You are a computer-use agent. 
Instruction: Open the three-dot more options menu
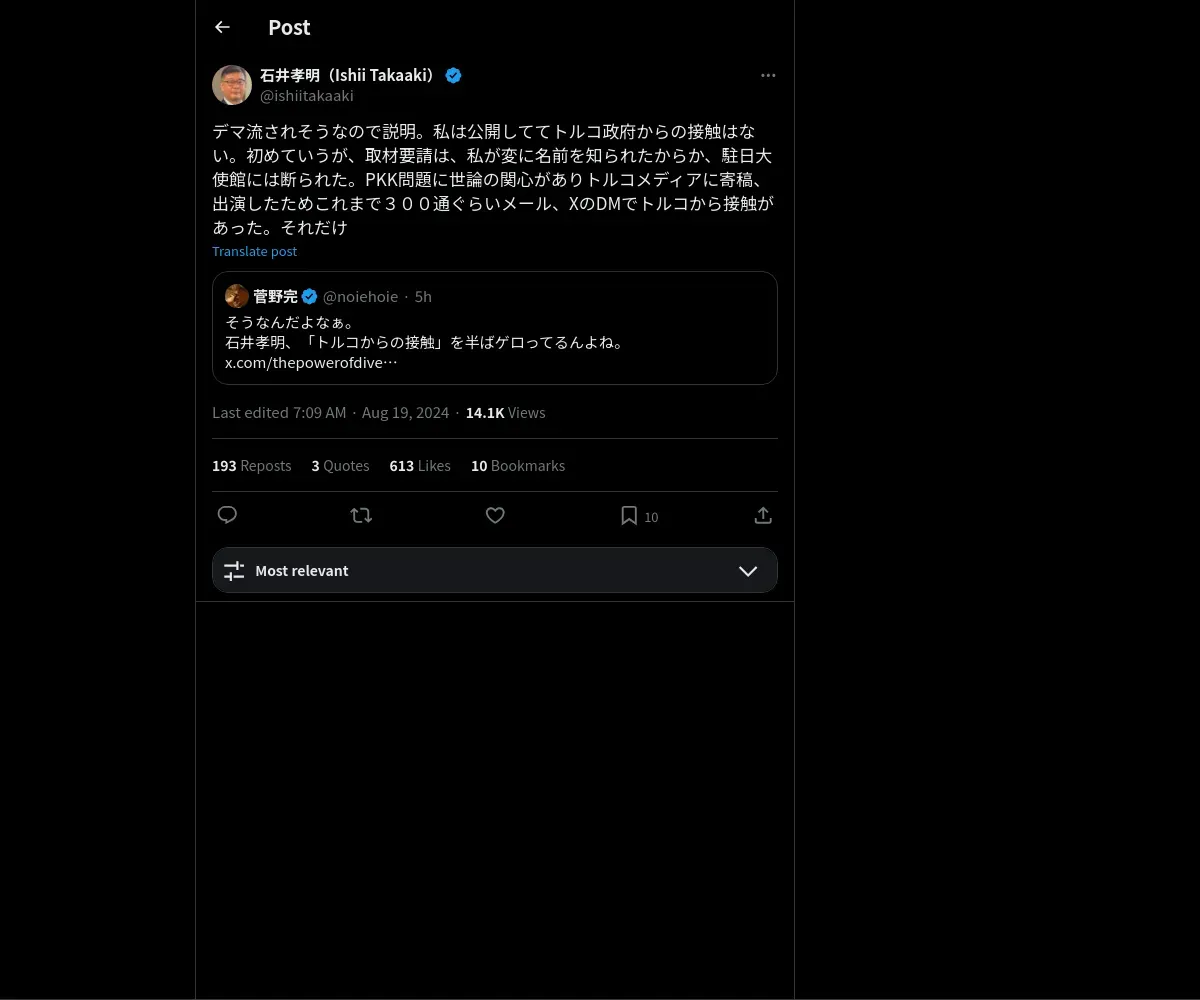point(768,75)
